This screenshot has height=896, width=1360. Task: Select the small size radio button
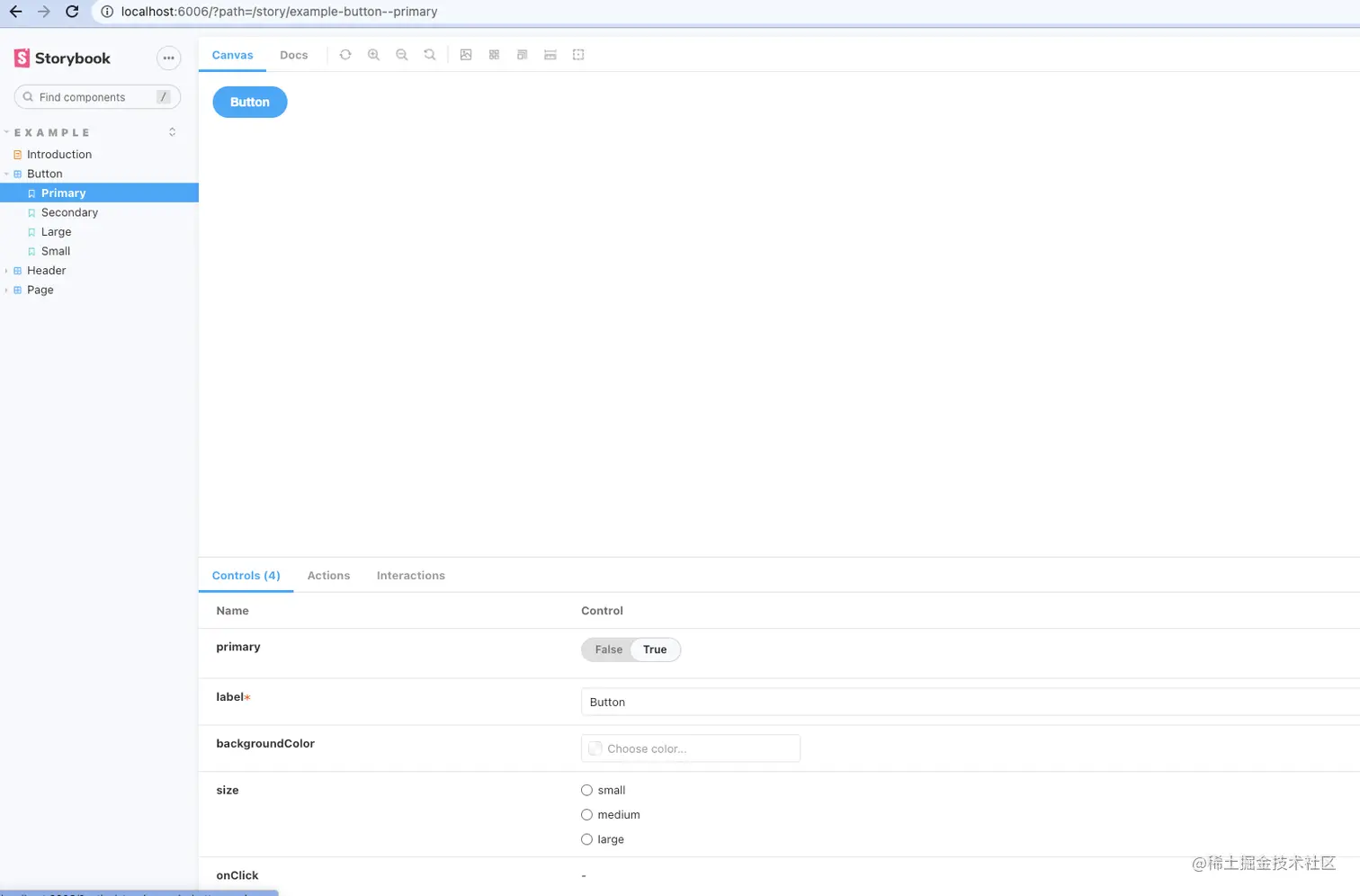587,790
